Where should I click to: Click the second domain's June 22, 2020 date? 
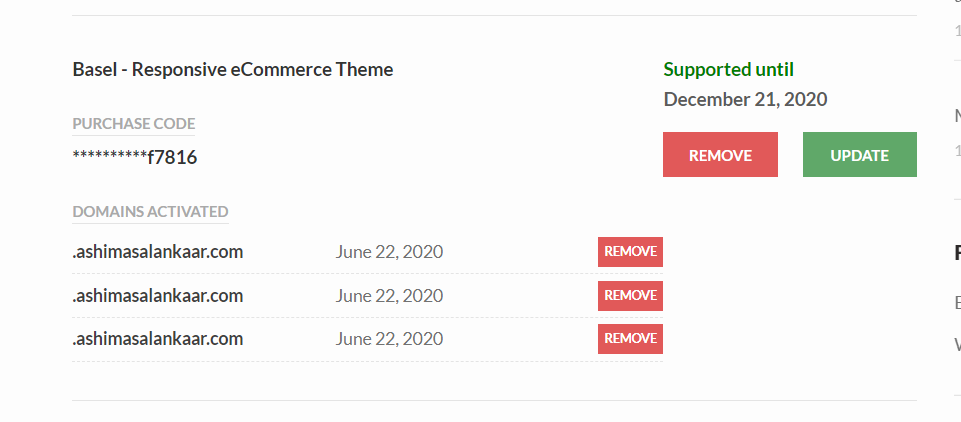coord(389,296)
